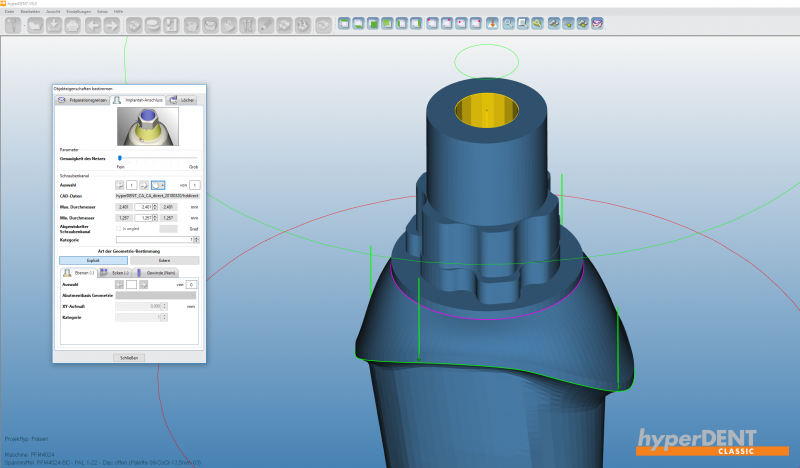Go back with the left arrow icon
This screenshot has width=800, height=468.
pyautogui.click(x=92, y=24)
